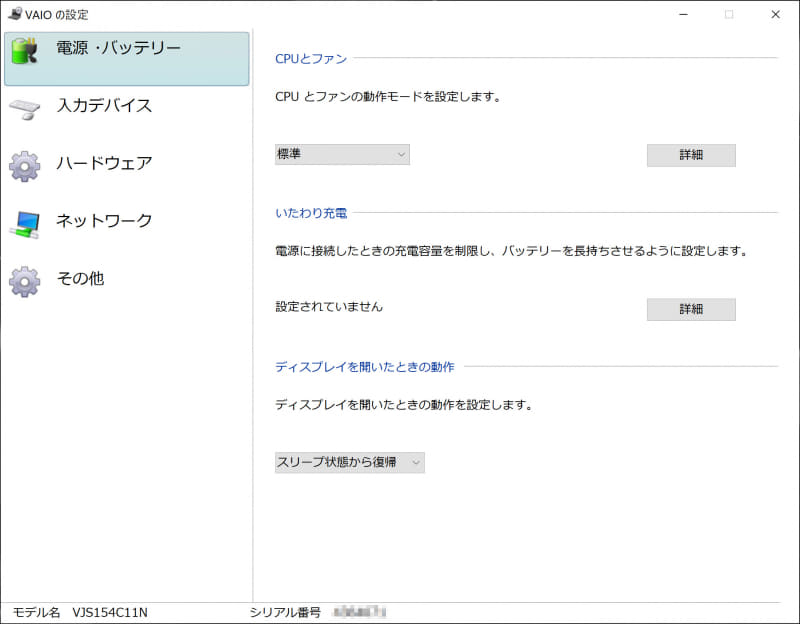Click 詳細 next to the CPU fan mode
This screenshot has width=800, height=624.
691,154
